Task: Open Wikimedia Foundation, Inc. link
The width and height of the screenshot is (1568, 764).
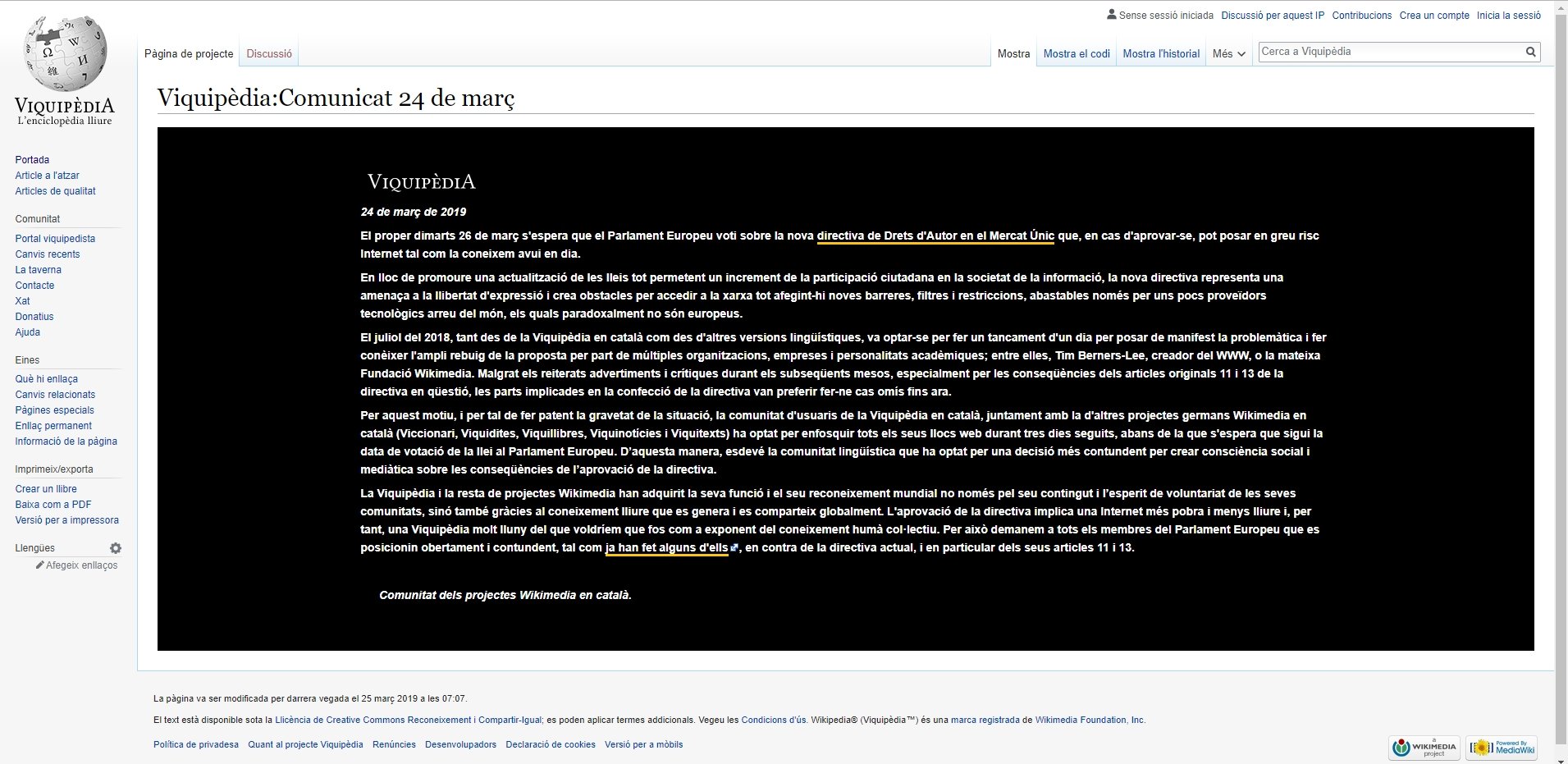Action: [1090, 721]
